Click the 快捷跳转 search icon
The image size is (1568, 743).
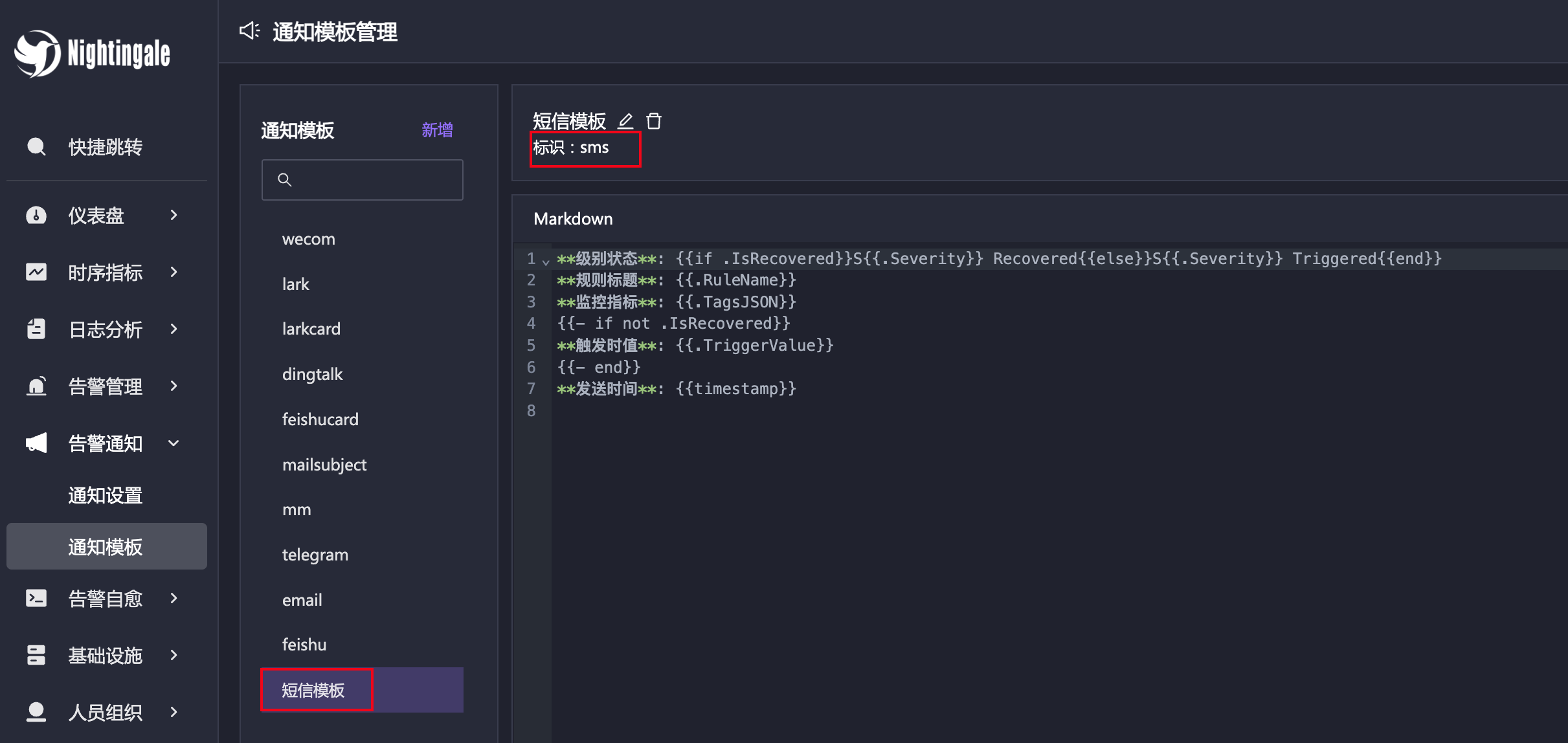[x=36, y=147]
